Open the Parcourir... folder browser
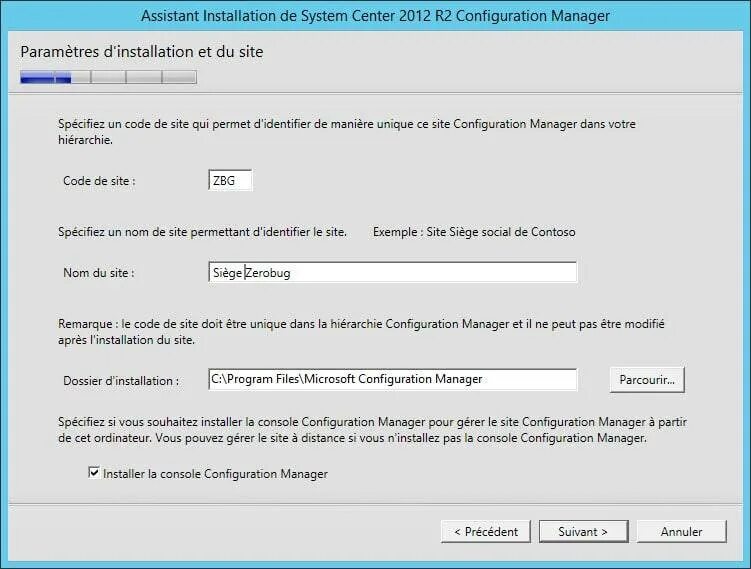 pyautogui.click(x=646, y=380)
